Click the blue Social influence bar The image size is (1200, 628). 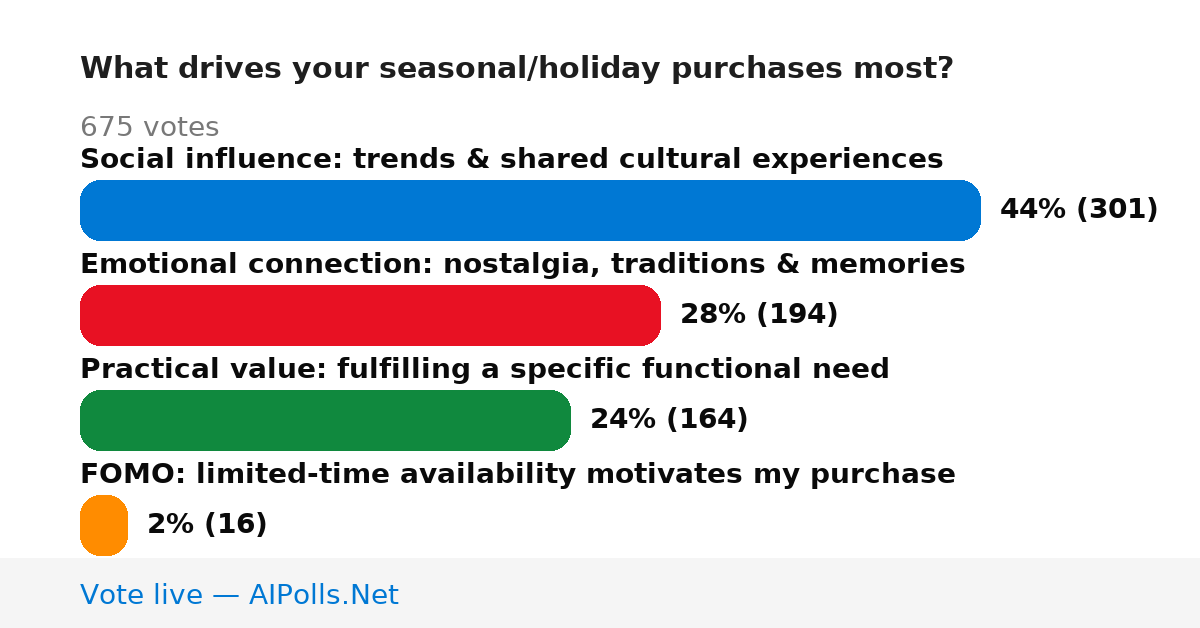(530, 210)
